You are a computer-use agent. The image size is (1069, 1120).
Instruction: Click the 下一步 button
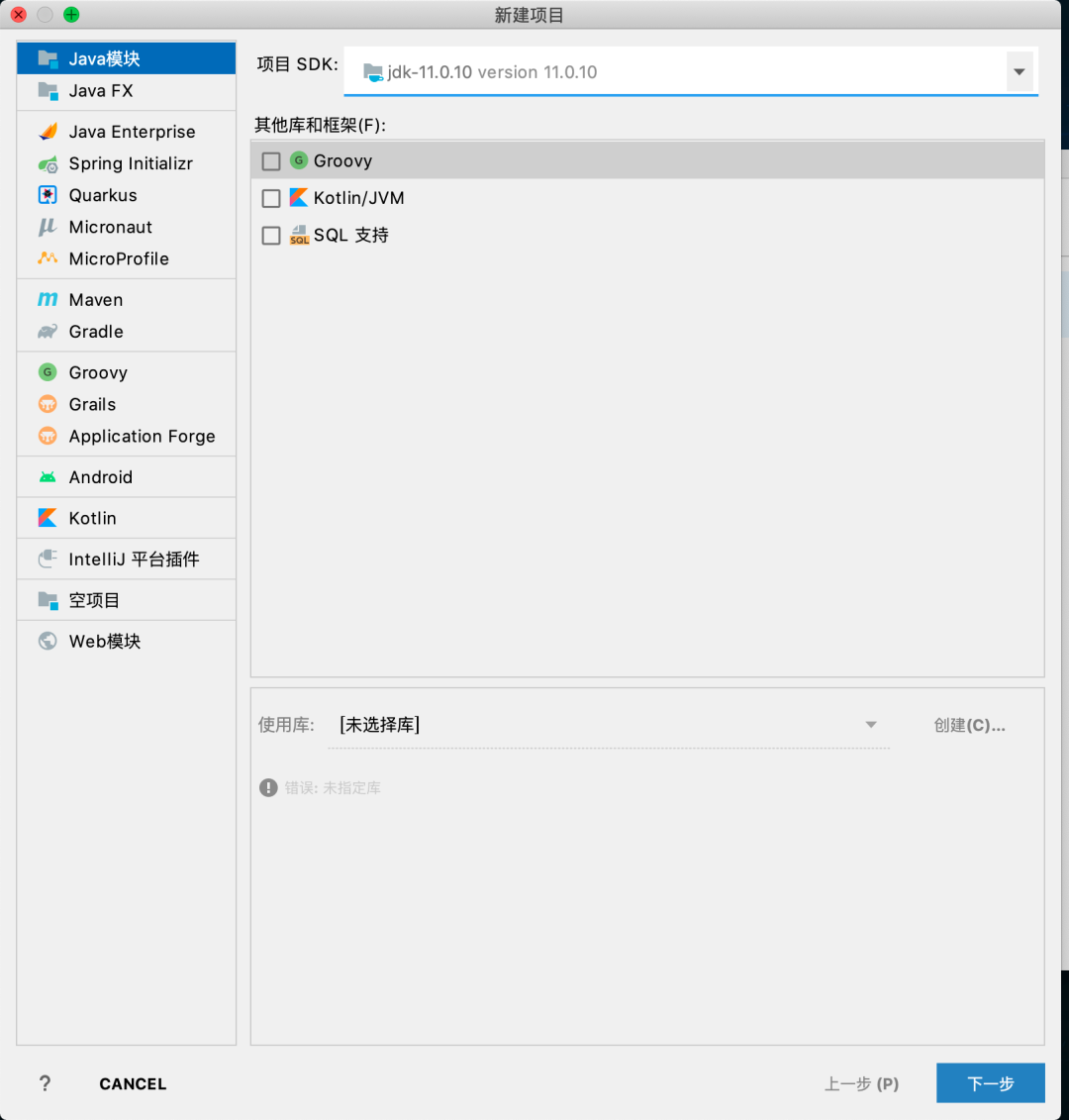[x=991, y=1082]
